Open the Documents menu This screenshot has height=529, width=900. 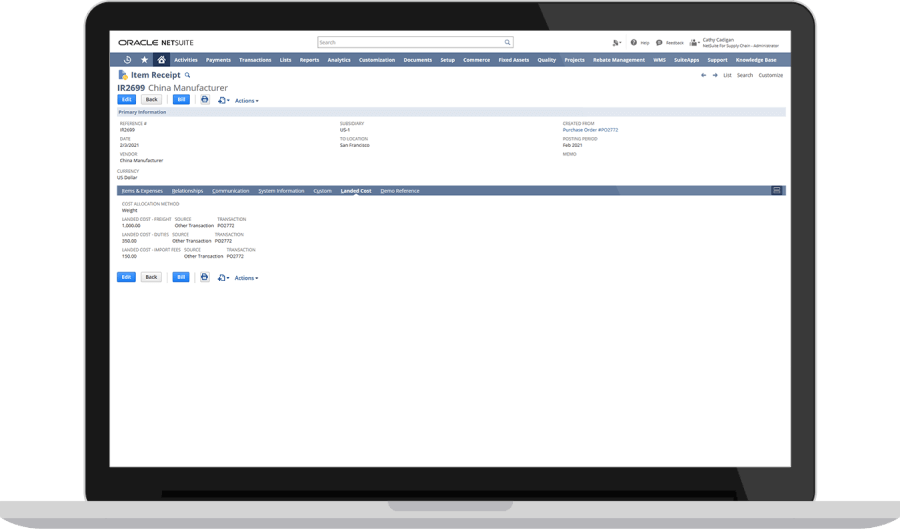pyautogui.click(x=418, y=60)
